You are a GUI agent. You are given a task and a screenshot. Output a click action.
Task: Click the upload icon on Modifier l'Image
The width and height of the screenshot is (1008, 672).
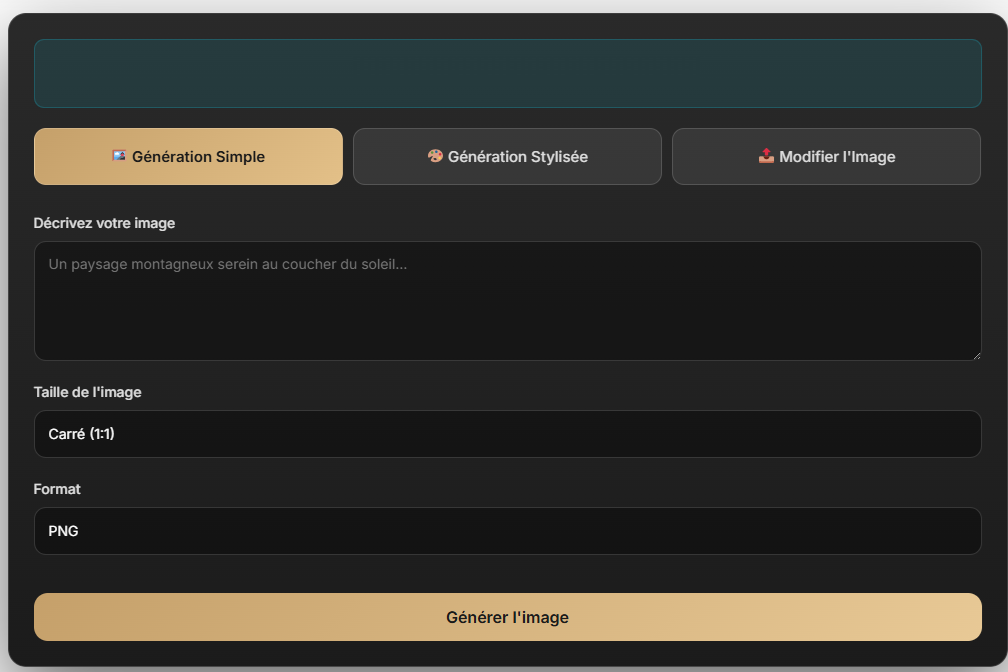coord(766,156)
